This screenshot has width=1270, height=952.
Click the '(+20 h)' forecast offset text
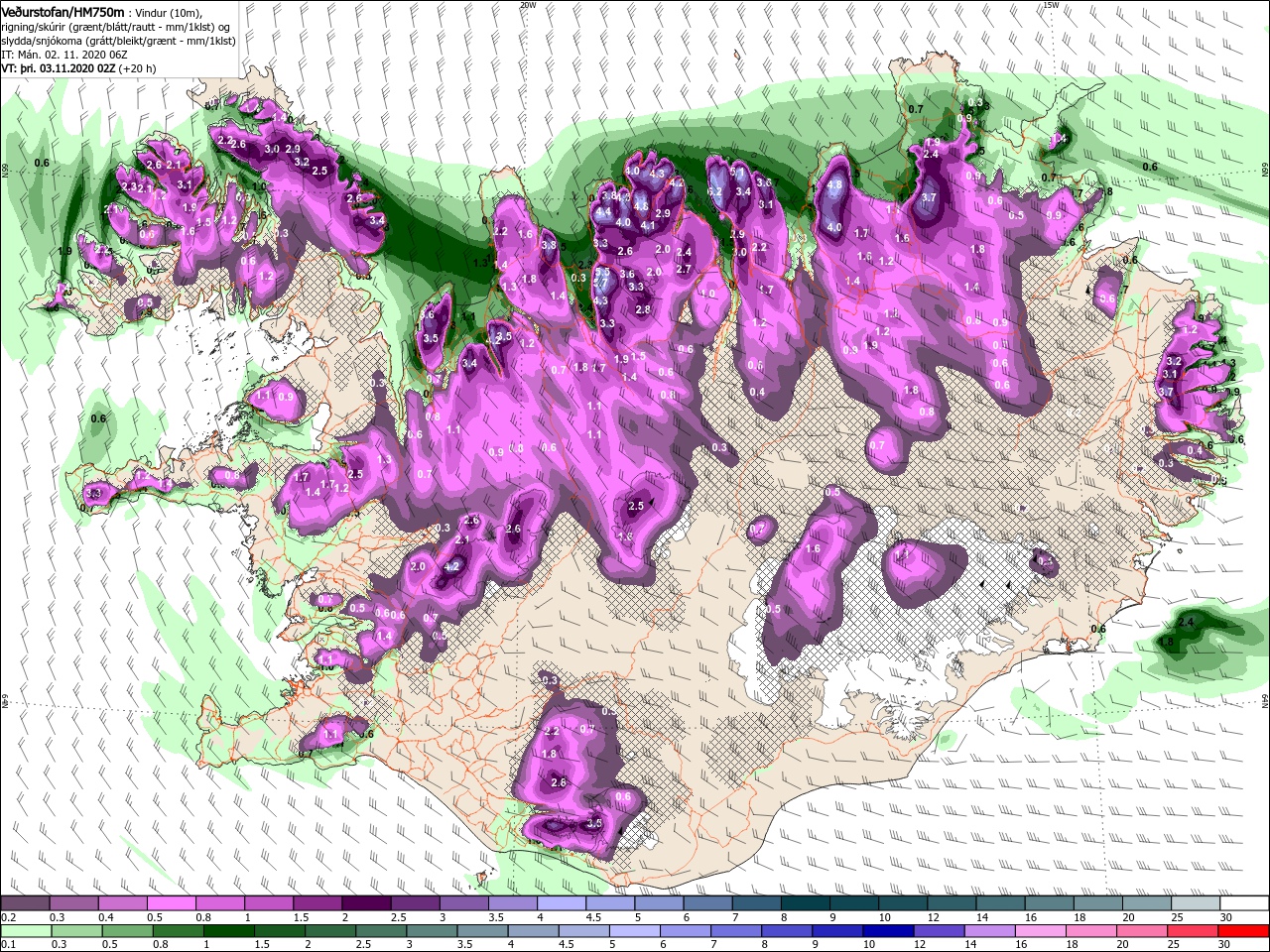pyautogui.click(x=138, y=69)
